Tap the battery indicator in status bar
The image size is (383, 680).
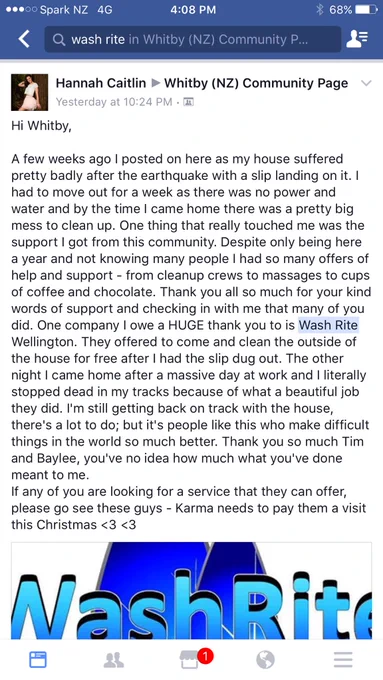click(x=365, y=10)
